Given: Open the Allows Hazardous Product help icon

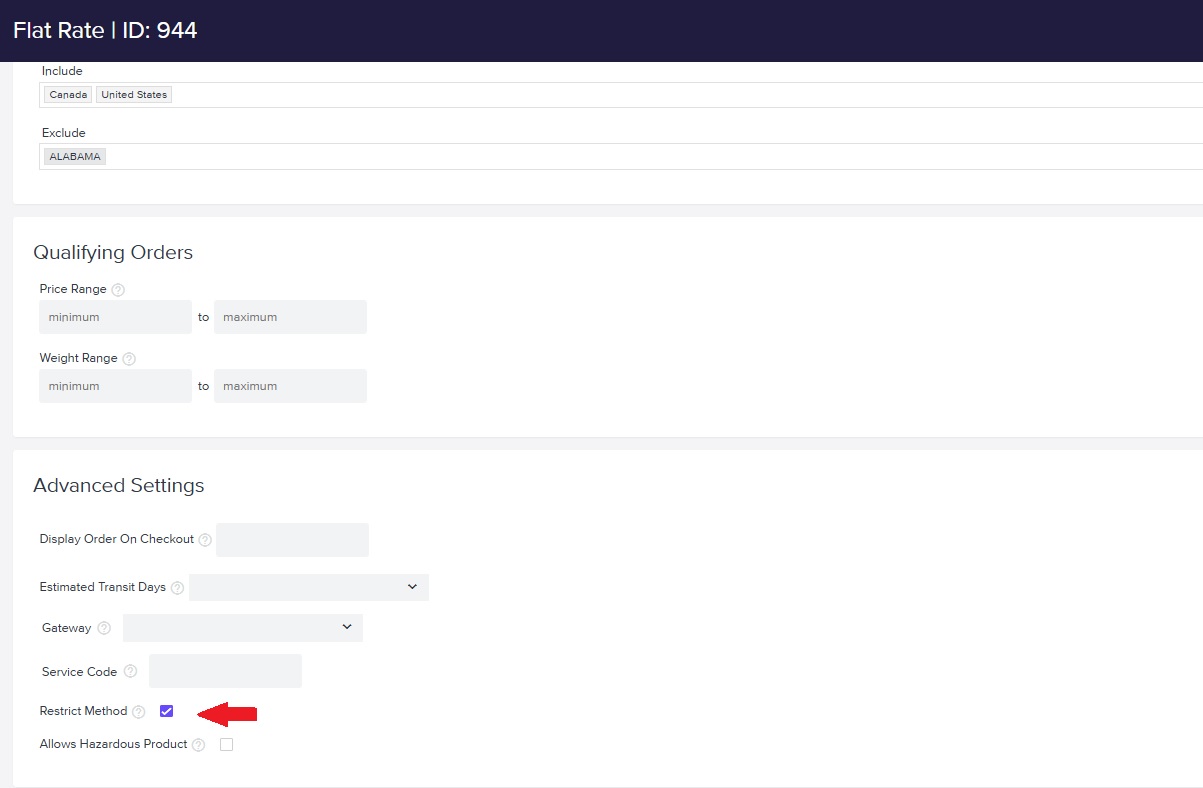Looking at the screenshot, I should [x=197, y=744].
